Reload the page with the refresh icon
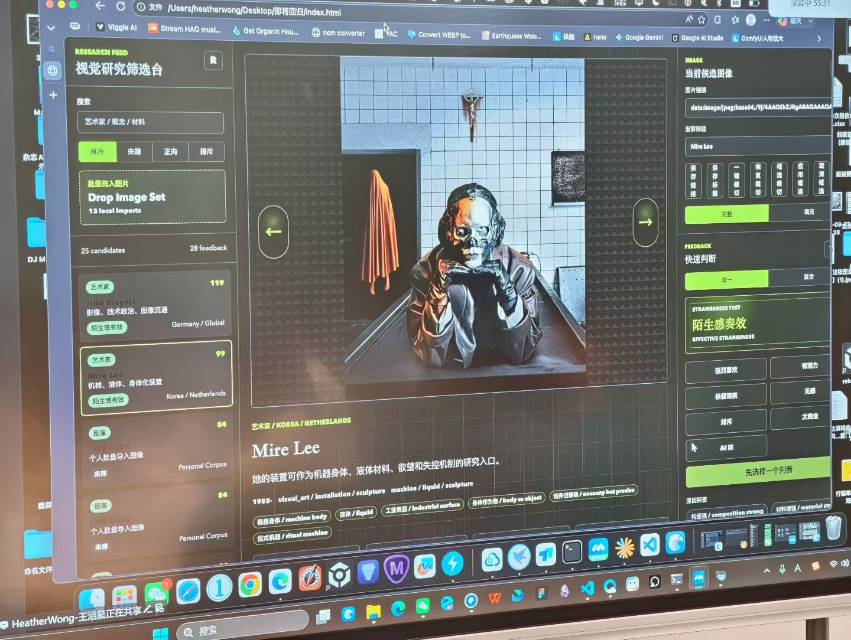Screen dimensions: 851x640 tap(120, 6)
